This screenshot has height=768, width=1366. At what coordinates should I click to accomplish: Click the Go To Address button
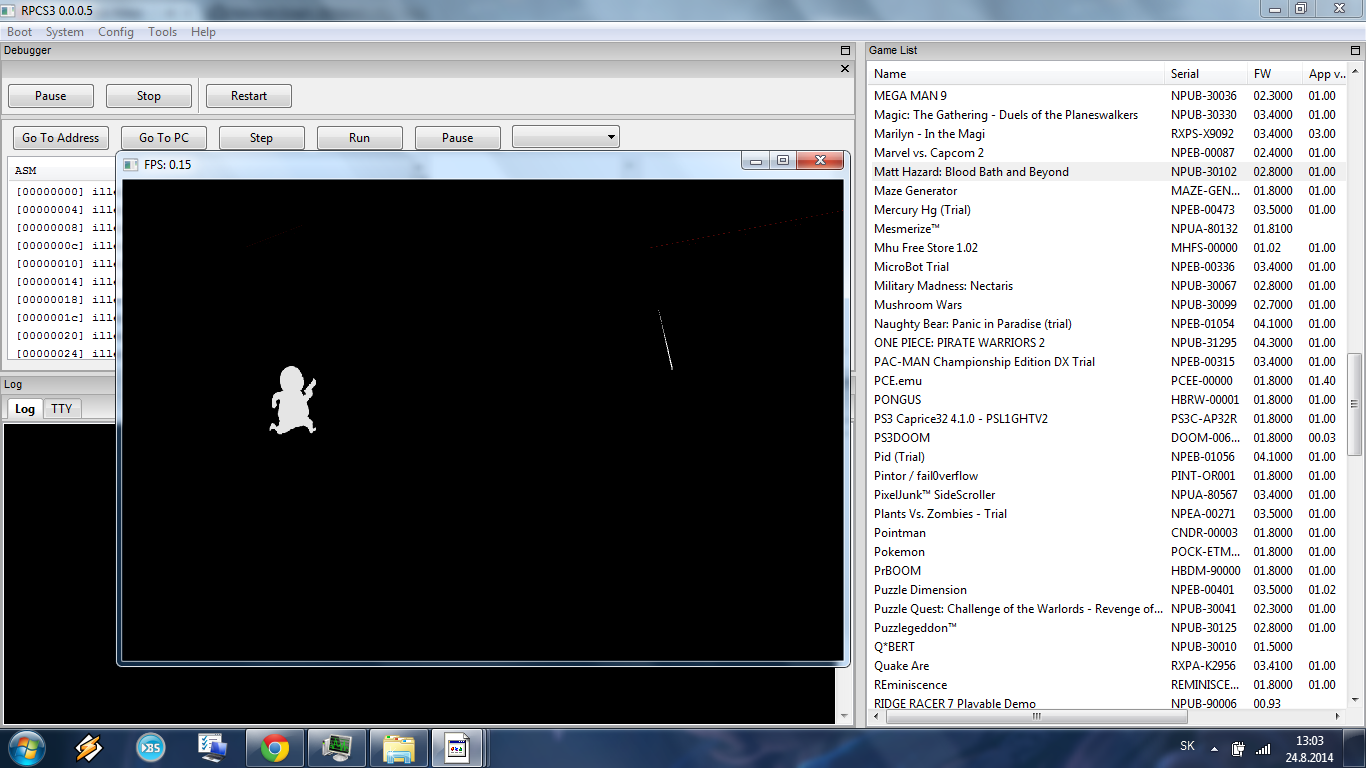pyautogui.click(x=61, y=138)
